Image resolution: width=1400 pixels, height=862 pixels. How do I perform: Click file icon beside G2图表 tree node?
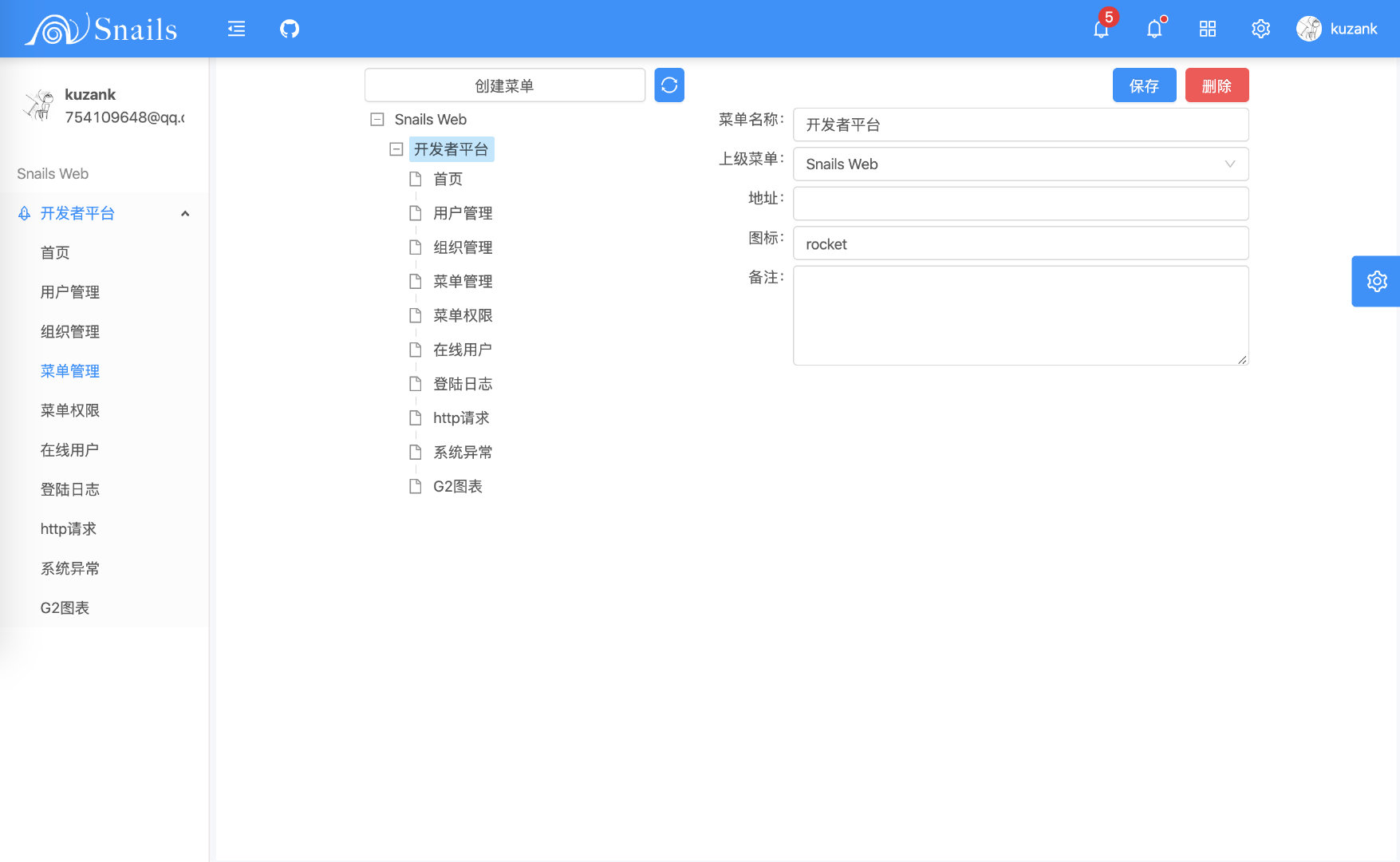tap(415, 486)
